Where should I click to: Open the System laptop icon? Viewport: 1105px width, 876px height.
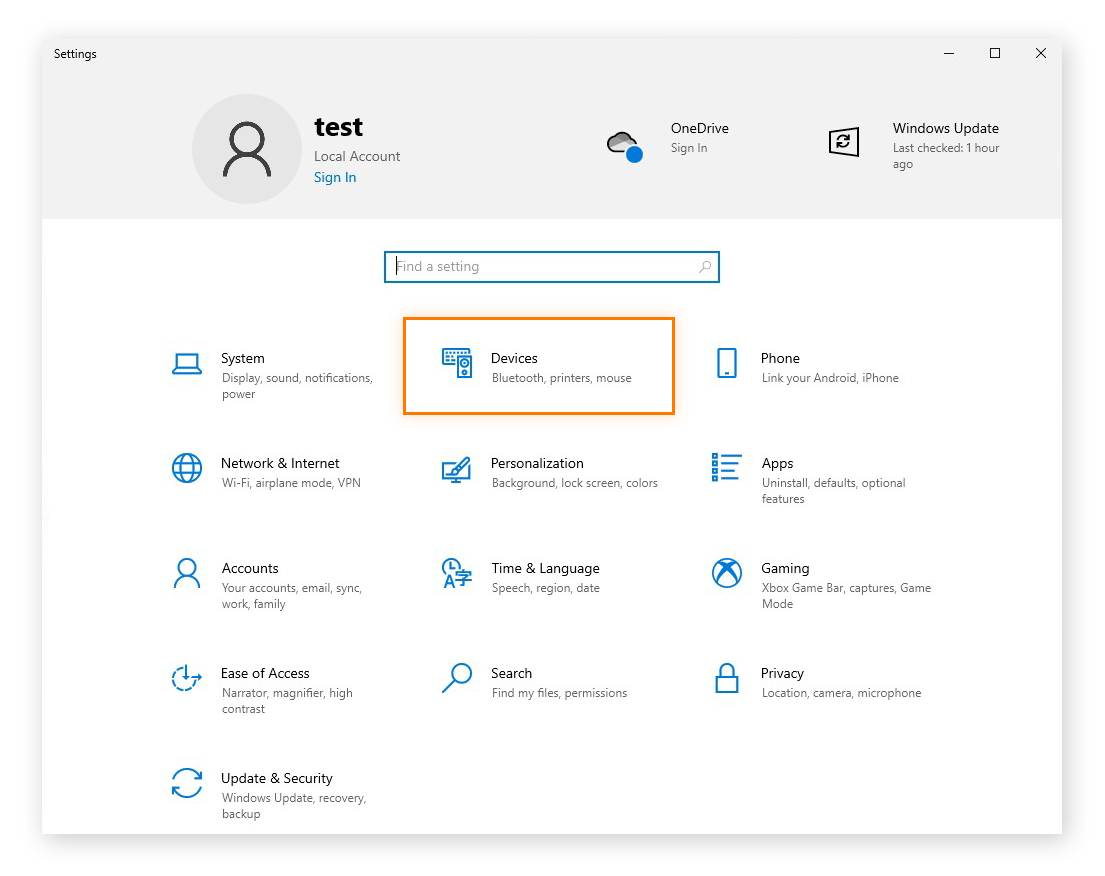coord(187,364)
